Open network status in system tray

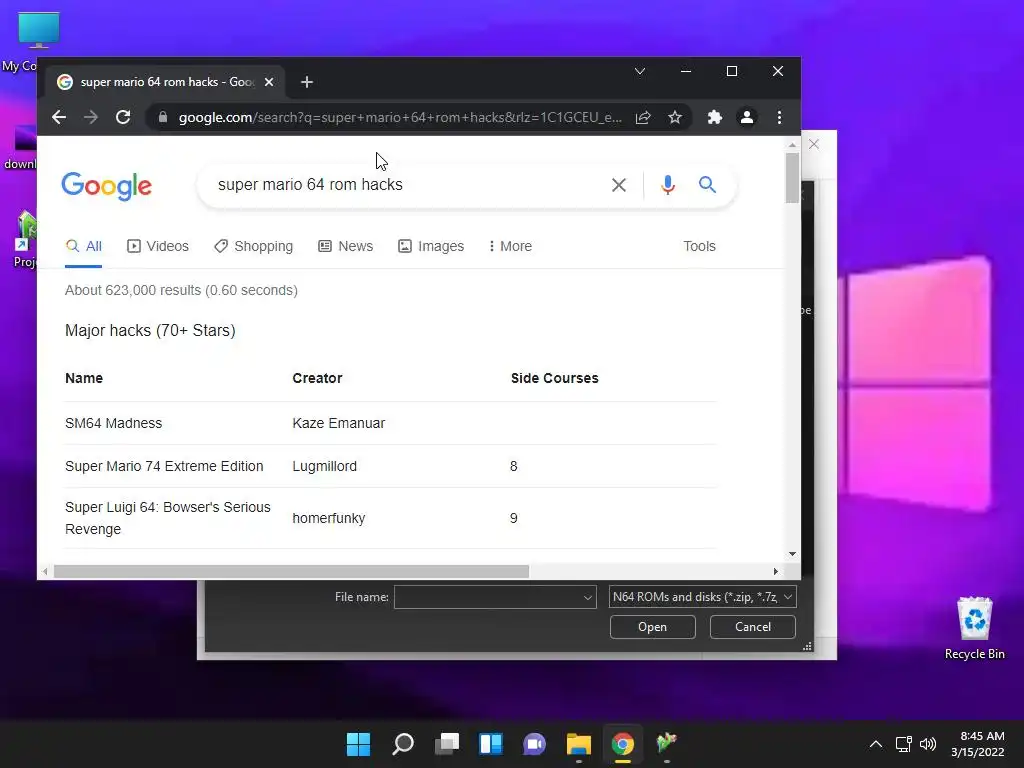pyautogui.click(x=904, y=744)
